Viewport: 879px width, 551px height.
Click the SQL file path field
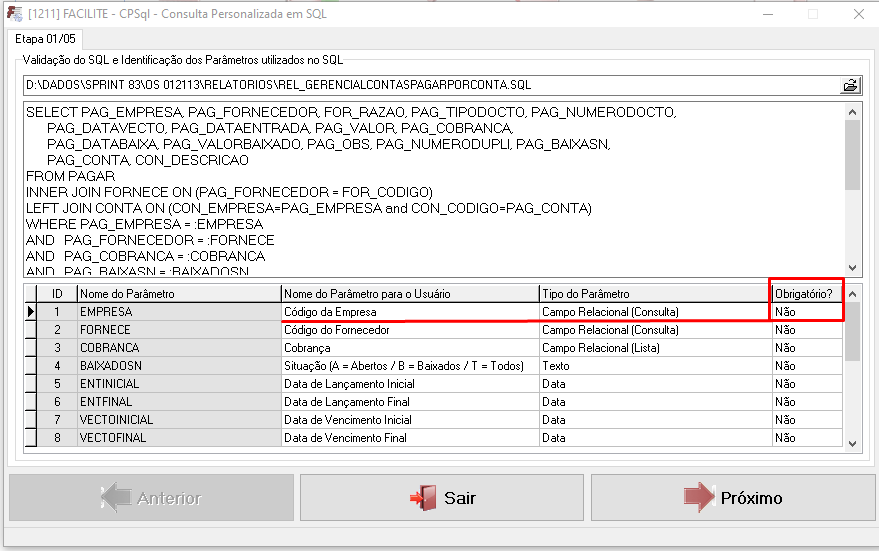[x=430, y=85]
